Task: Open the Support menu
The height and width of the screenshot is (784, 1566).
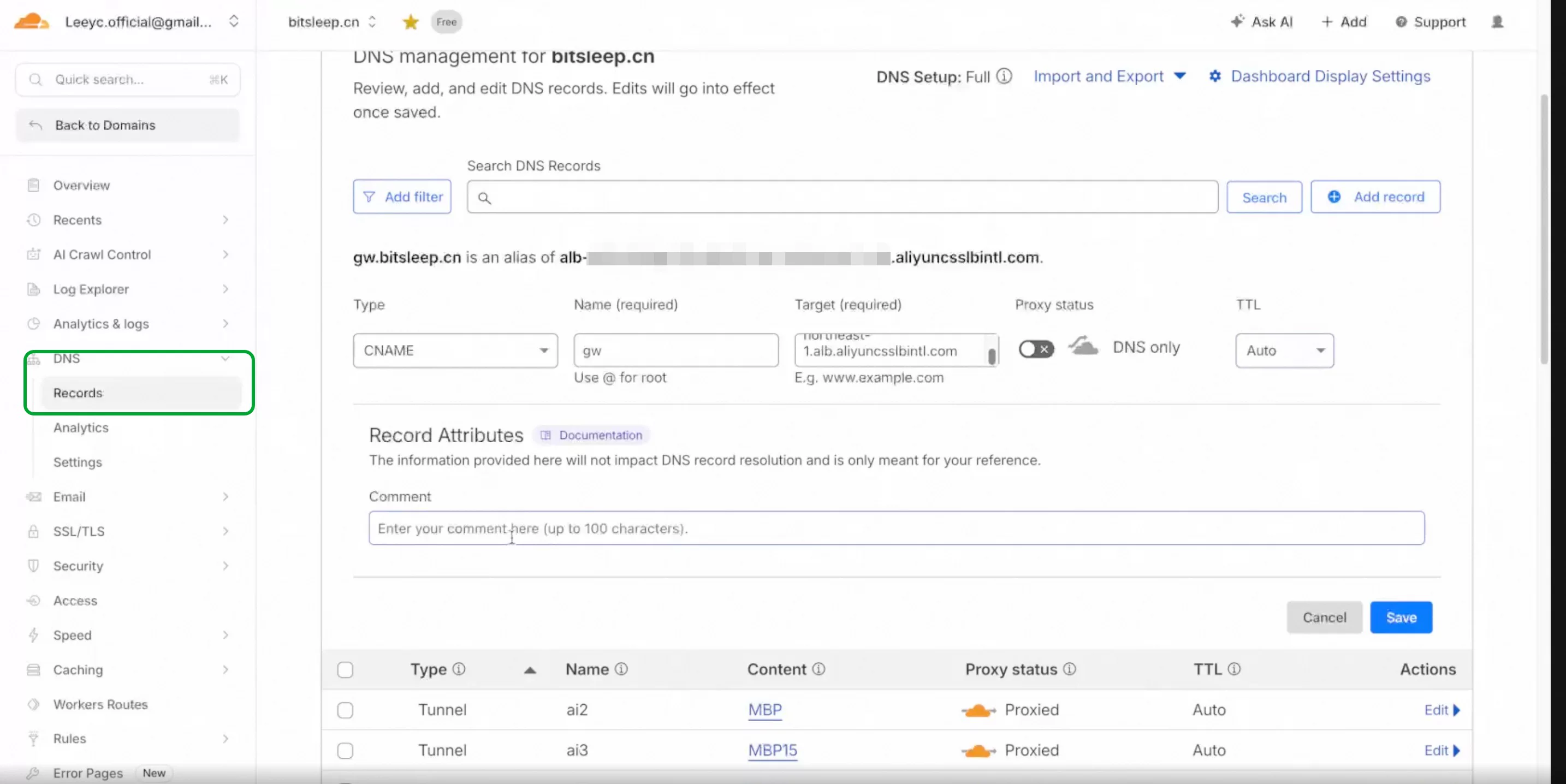Action: [x=1431, y=22]
